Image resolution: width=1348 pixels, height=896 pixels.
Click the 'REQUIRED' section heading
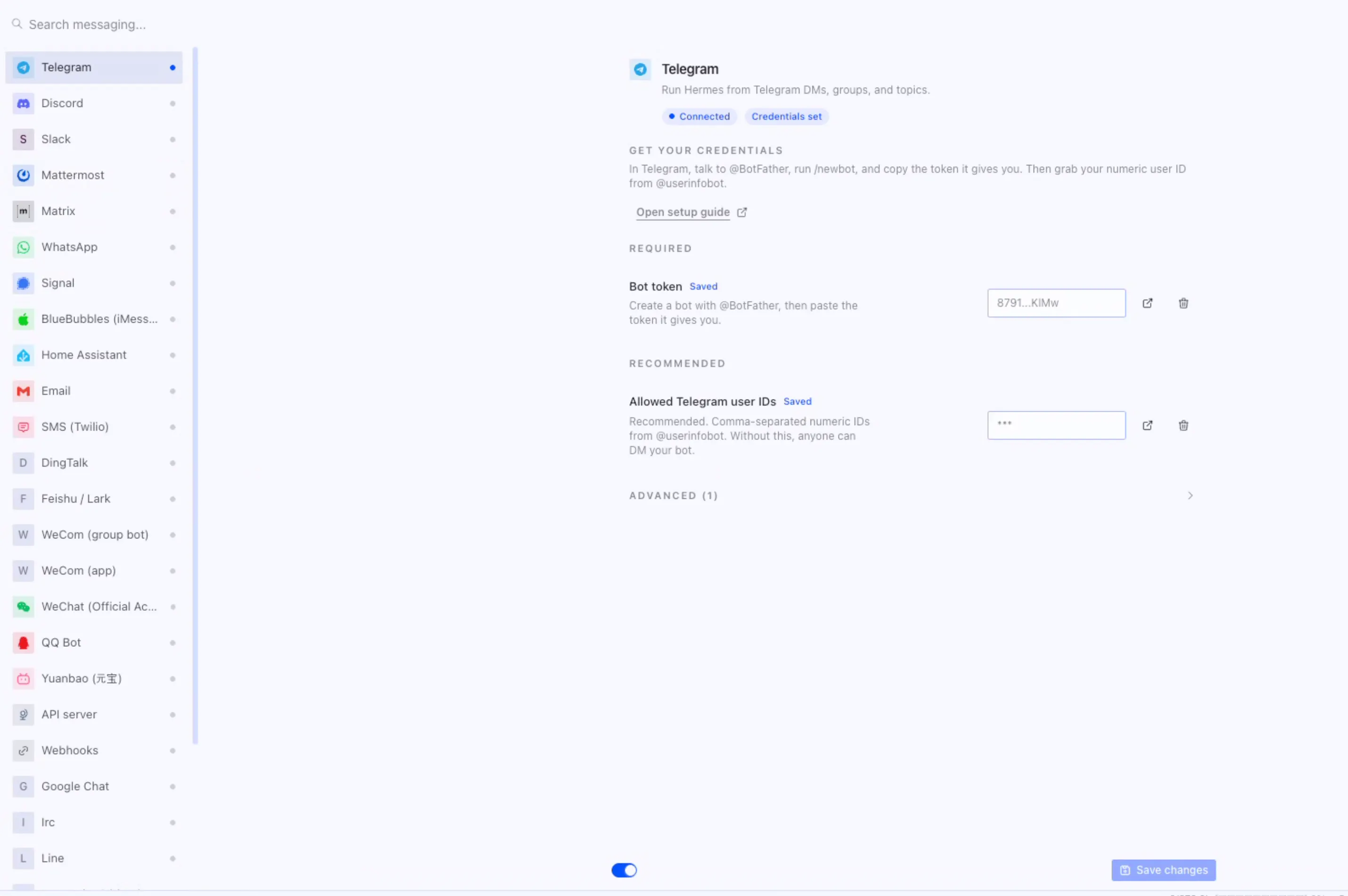pos(660,249)
